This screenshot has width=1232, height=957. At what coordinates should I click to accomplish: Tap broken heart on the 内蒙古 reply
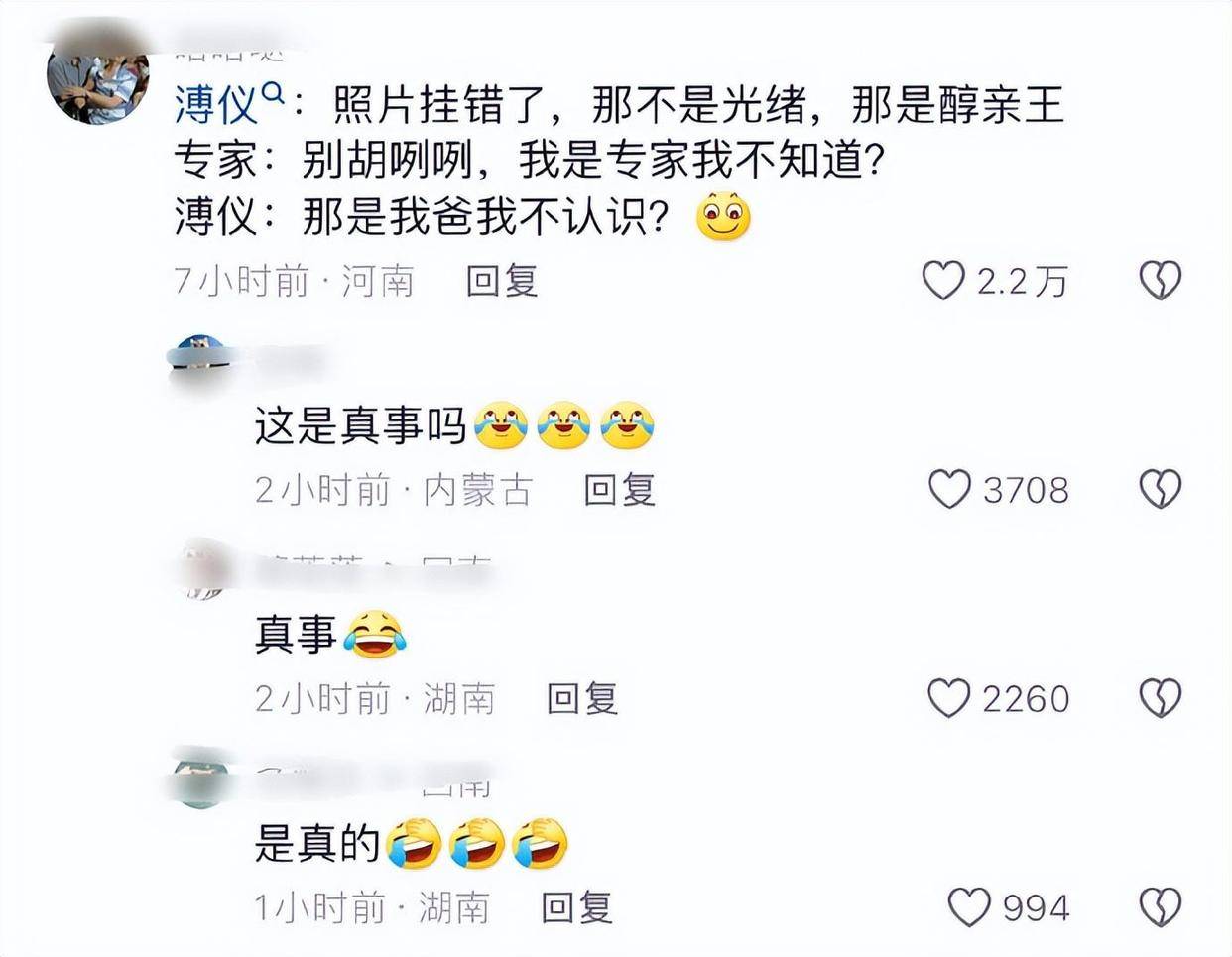(x=1160, y=490)
